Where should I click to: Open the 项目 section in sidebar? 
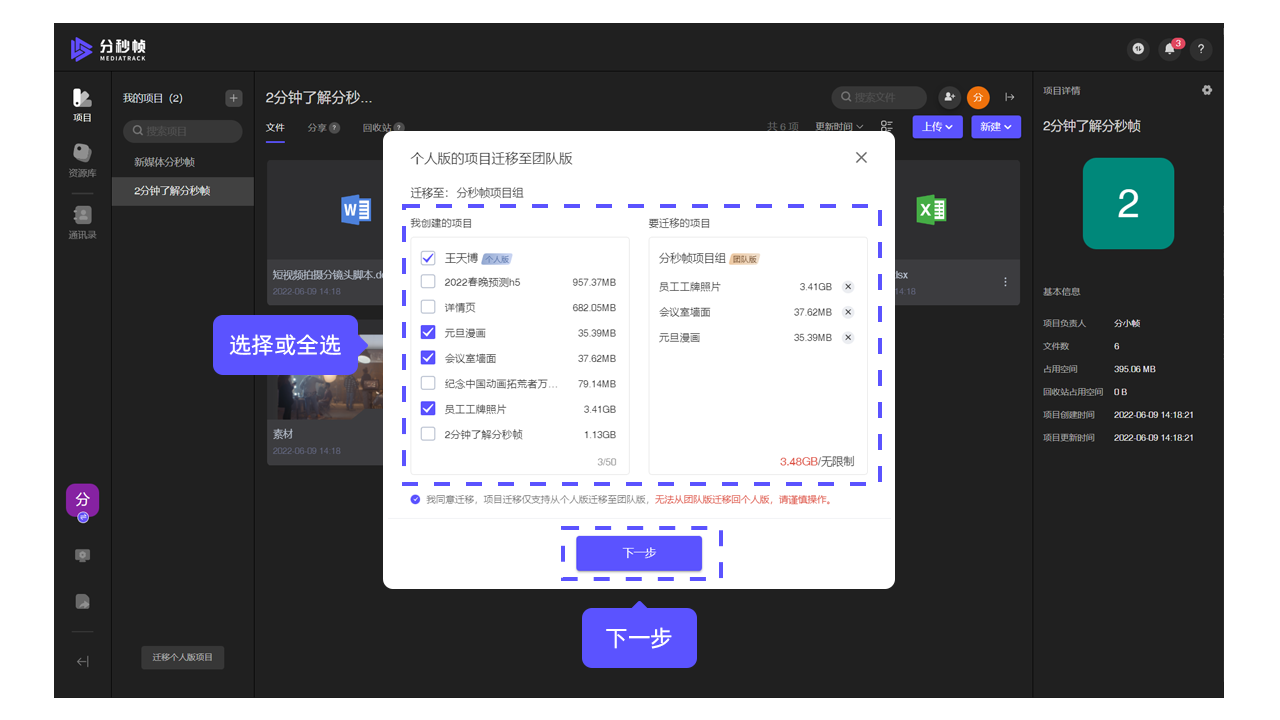point(82,106)
